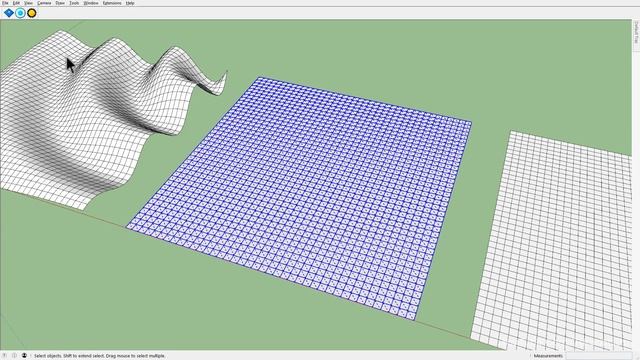The width and height of the screenshot is (640, 360).
Task: Click the Measurements label
Action: [548, 356]
